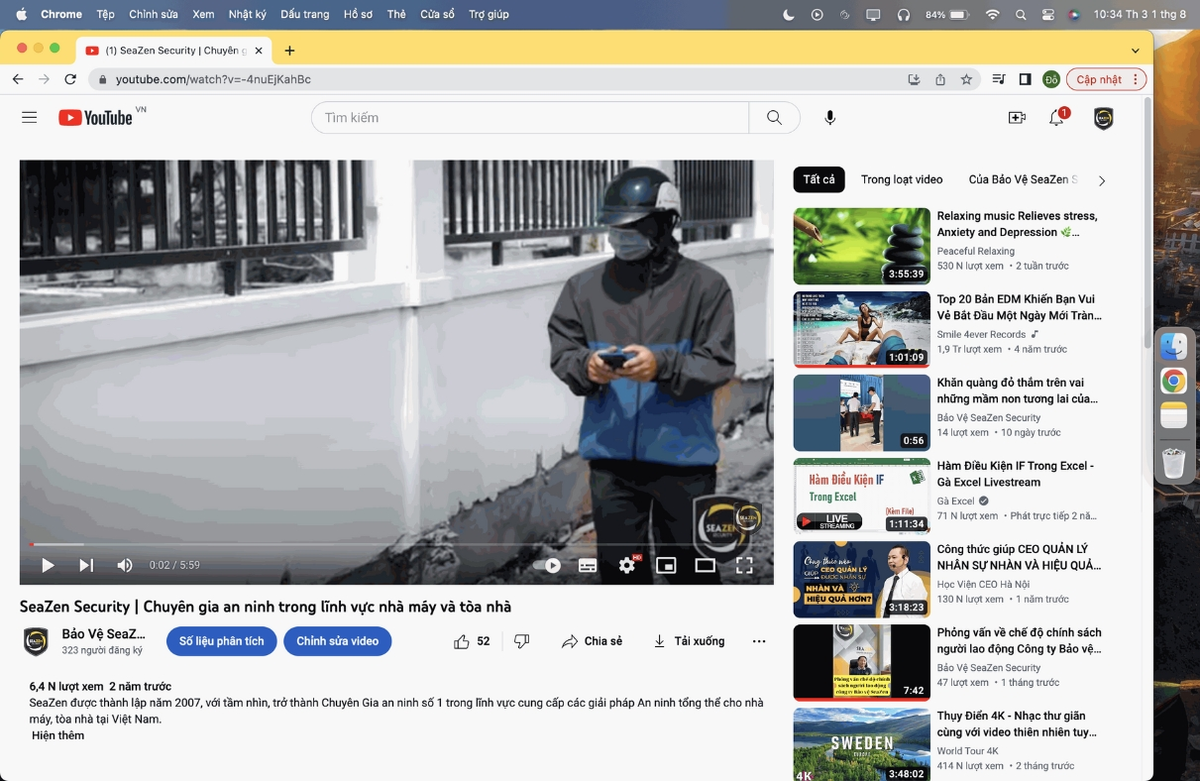Click the video progress bar
1200x781 pixels.
pyautogui.click(x=396, y=544)
